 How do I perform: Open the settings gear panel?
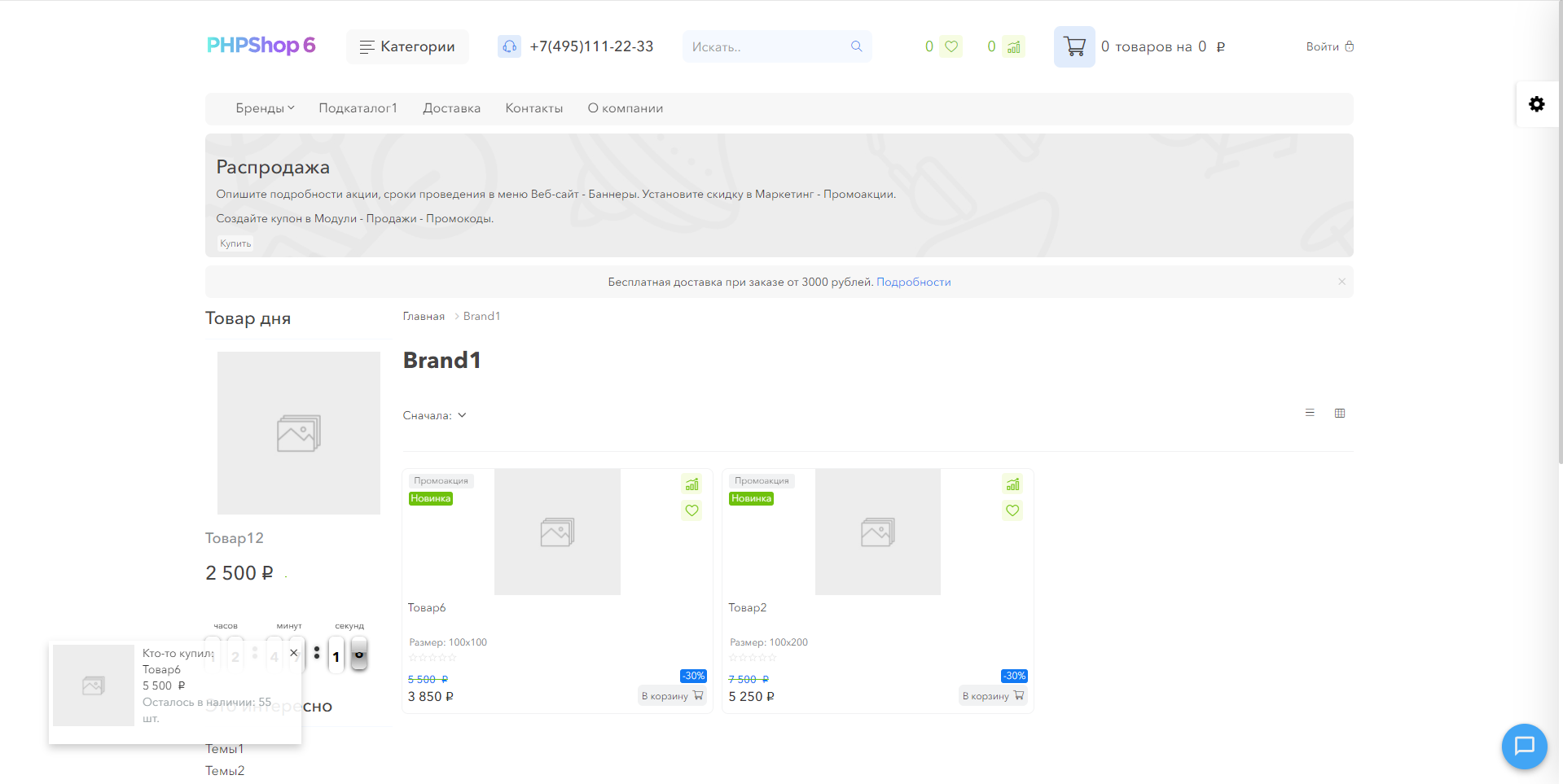(1537, 104)
